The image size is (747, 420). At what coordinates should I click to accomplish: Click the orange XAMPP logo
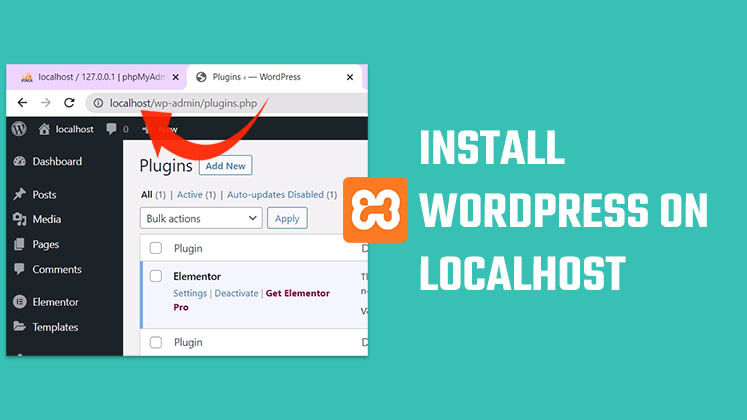point(375,210)
